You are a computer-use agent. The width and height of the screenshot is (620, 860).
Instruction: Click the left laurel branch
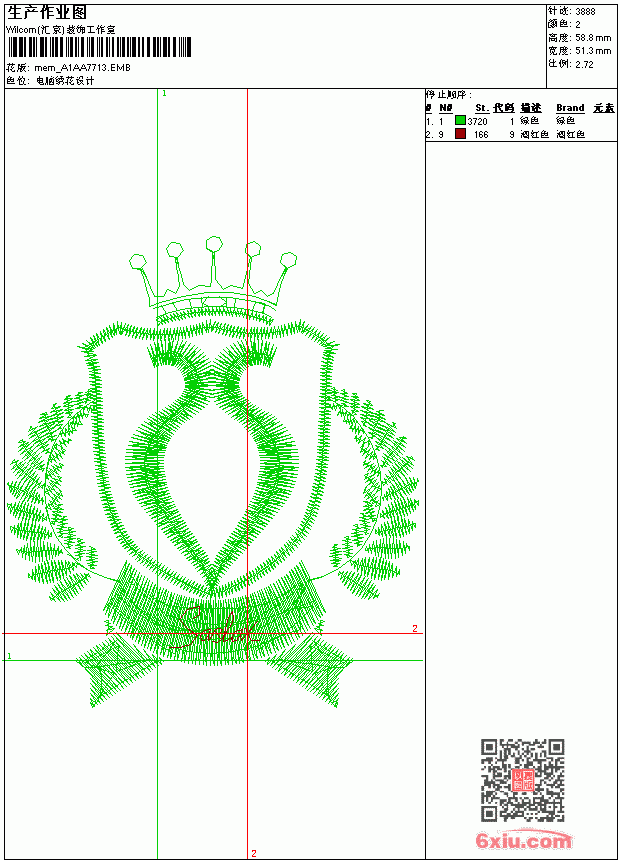52,496
